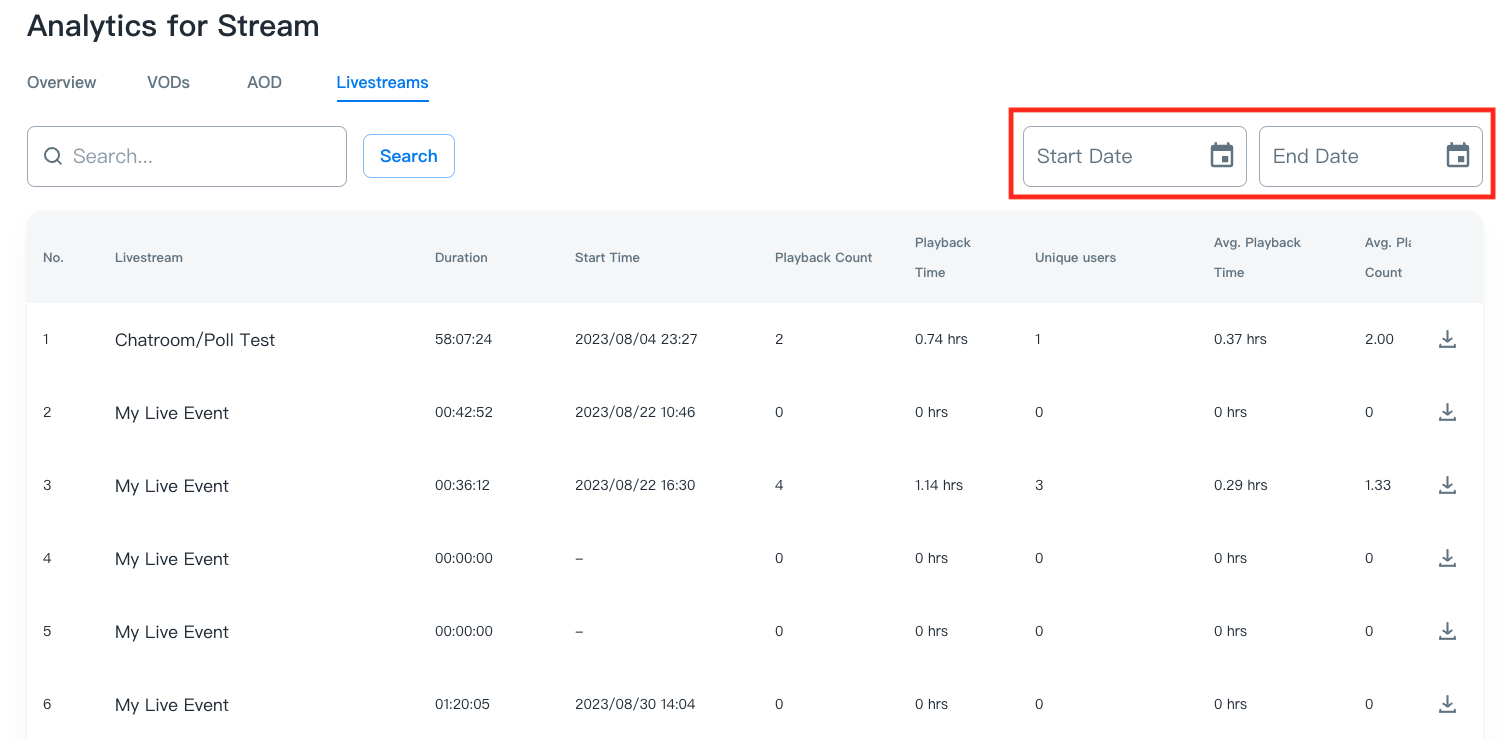1506x741 pixels.
Task: Click the Duration column header
Action: coord(461,257)
